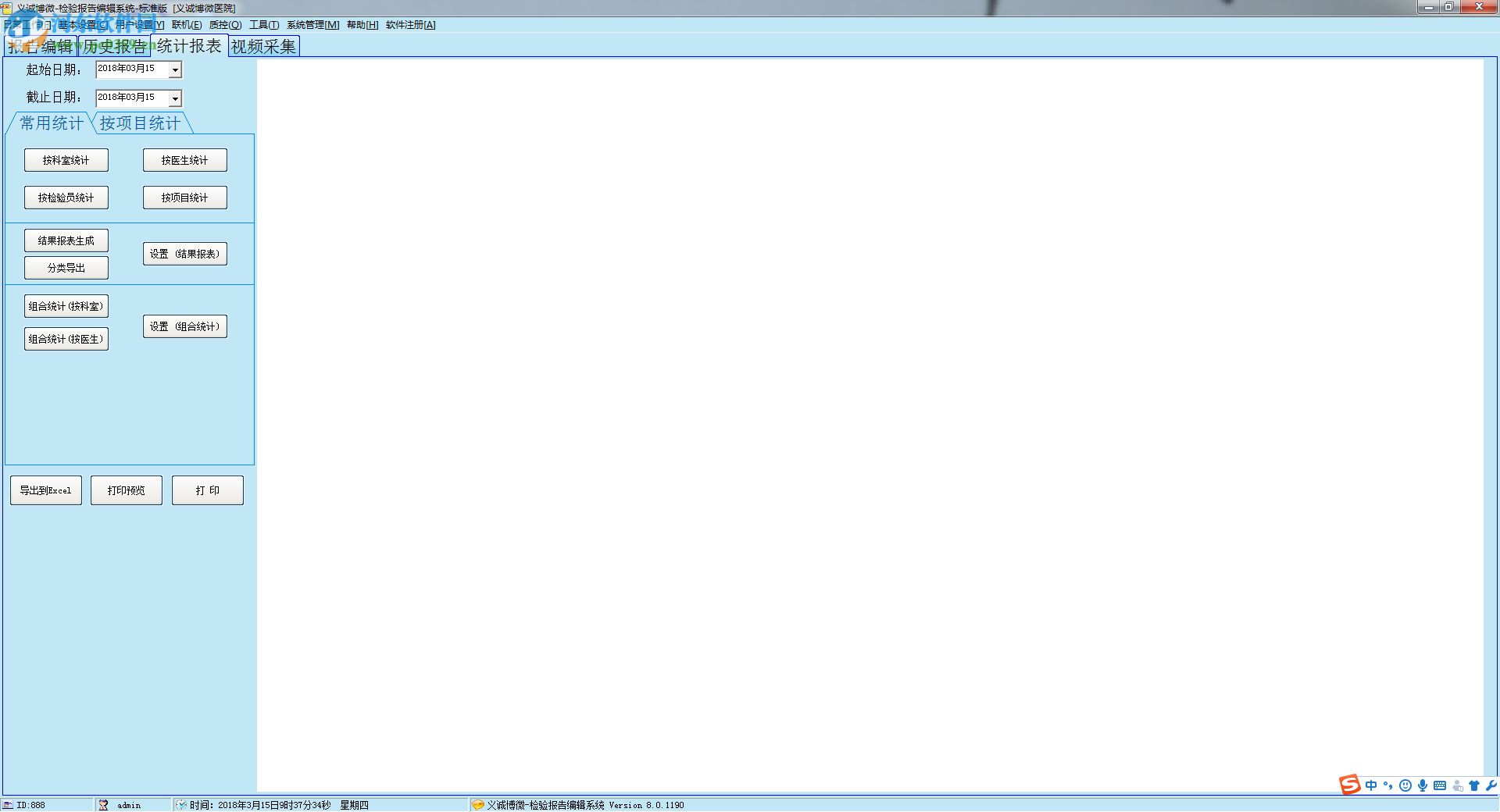Image resolution: width=1500 pixels, height=812 pixels.
Task: Click the application icon in title bar
Action: (7, 8)
